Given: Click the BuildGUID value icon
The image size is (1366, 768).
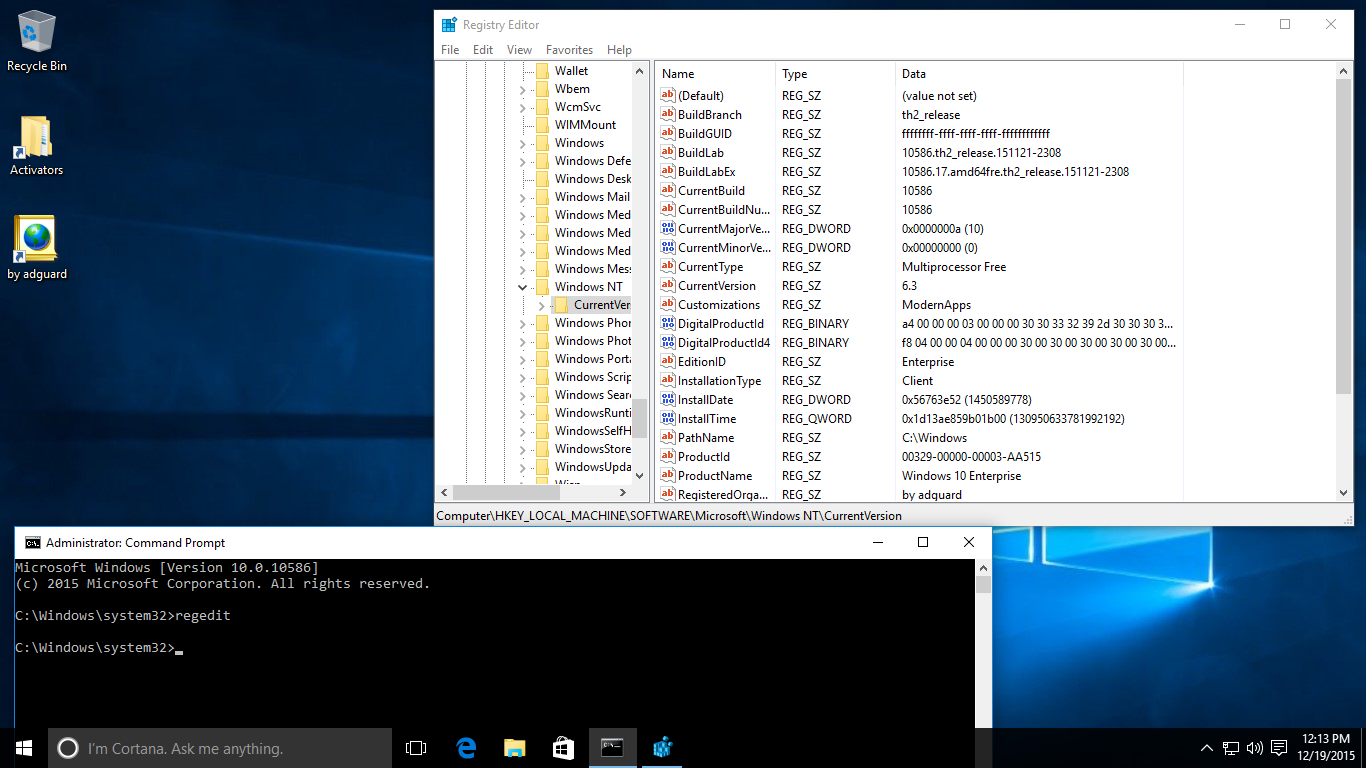Looking at the screenshot, I should point(668,134).
